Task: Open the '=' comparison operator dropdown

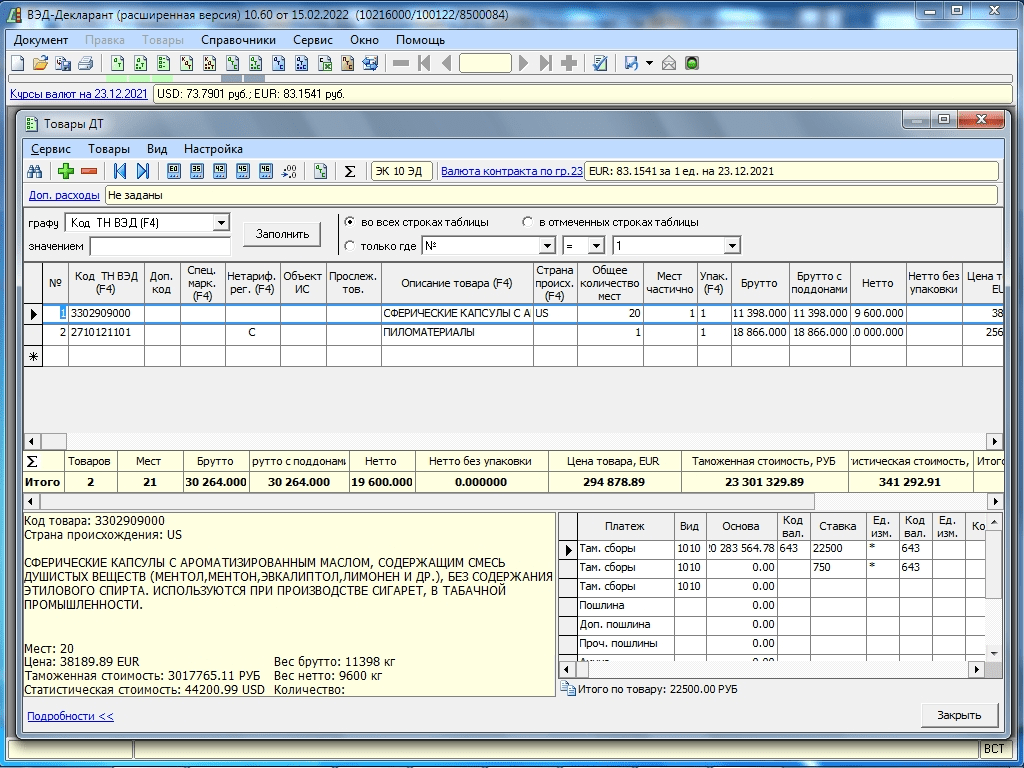Action: [x=597, y=246]
